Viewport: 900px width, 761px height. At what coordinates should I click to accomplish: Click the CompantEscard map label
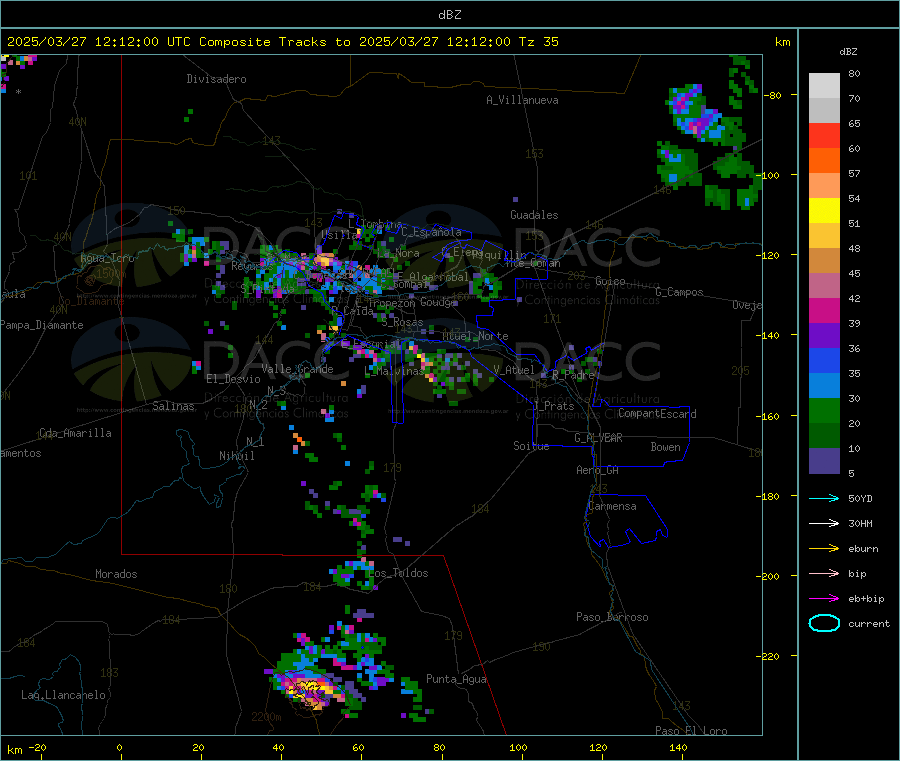(657, 414)
